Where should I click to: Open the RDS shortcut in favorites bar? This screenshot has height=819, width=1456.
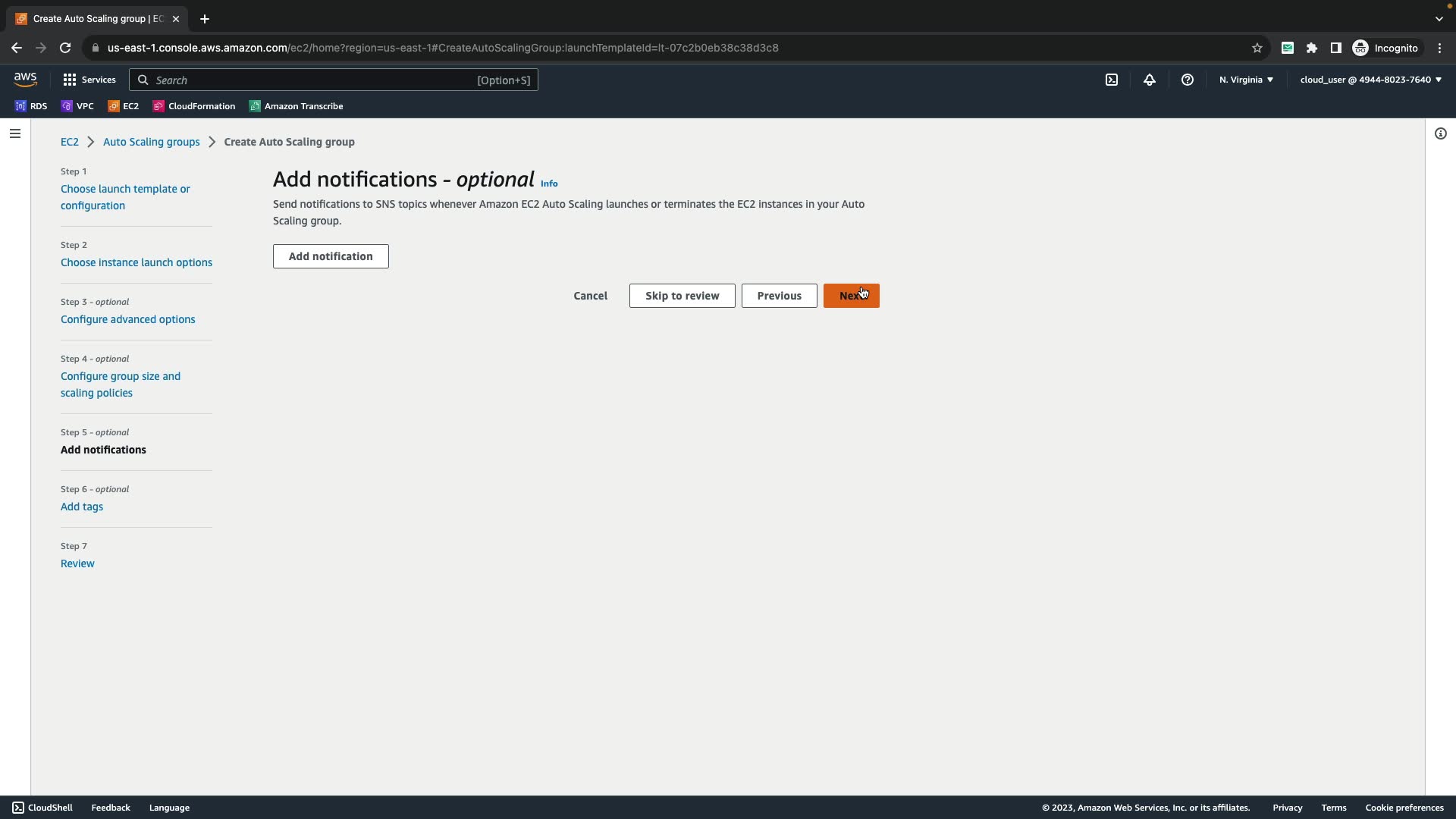tap(31, 106)
